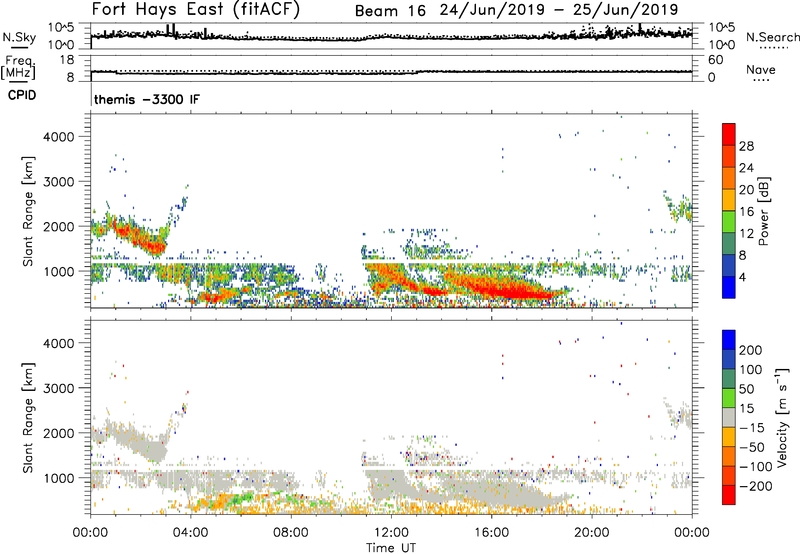Click the 'N.Sky' axis label
Viewport: 800px width, 554px height.
tap(19, 37)
